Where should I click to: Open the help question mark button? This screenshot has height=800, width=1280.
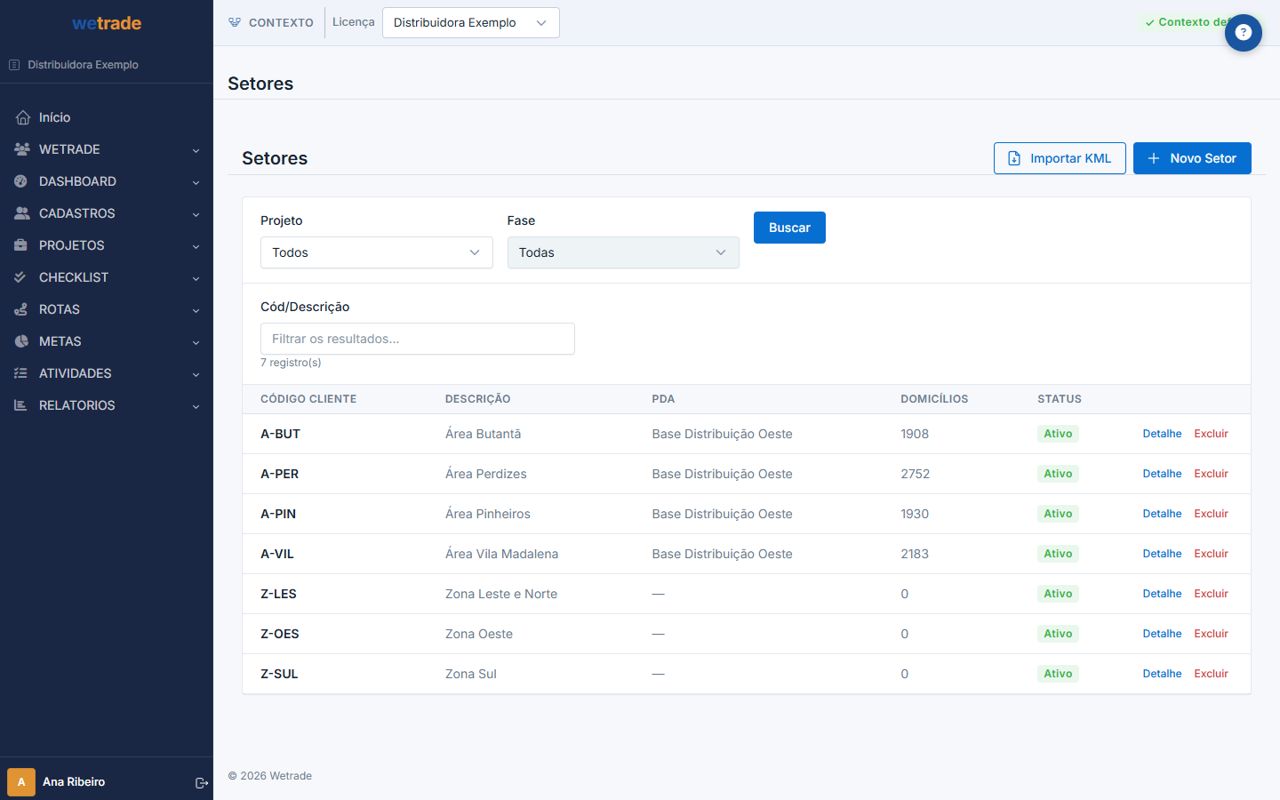[1243, 33]
